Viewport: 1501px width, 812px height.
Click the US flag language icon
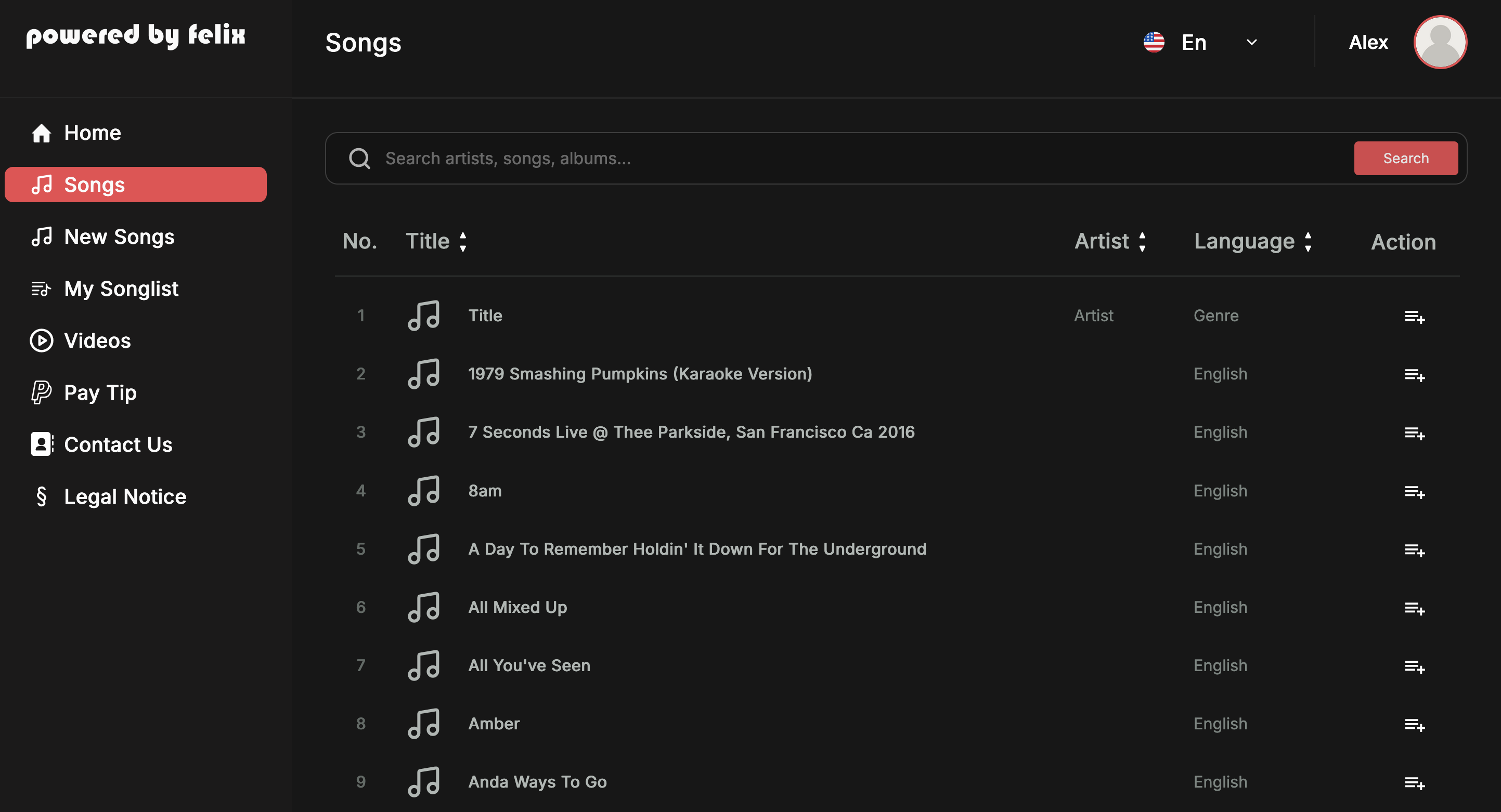(x=1154, y=42)
